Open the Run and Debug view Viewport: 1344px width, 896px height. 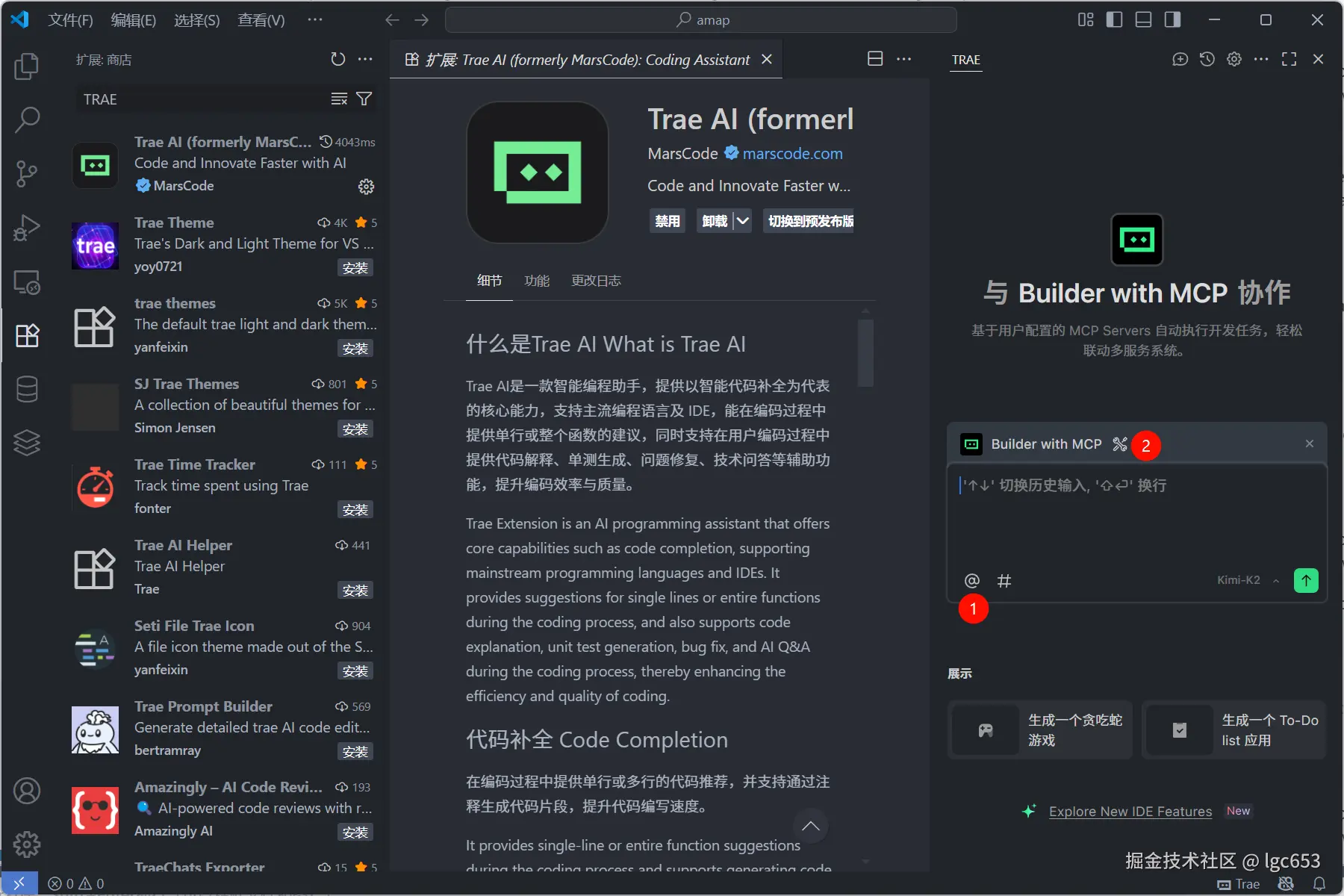coord(27,228)
